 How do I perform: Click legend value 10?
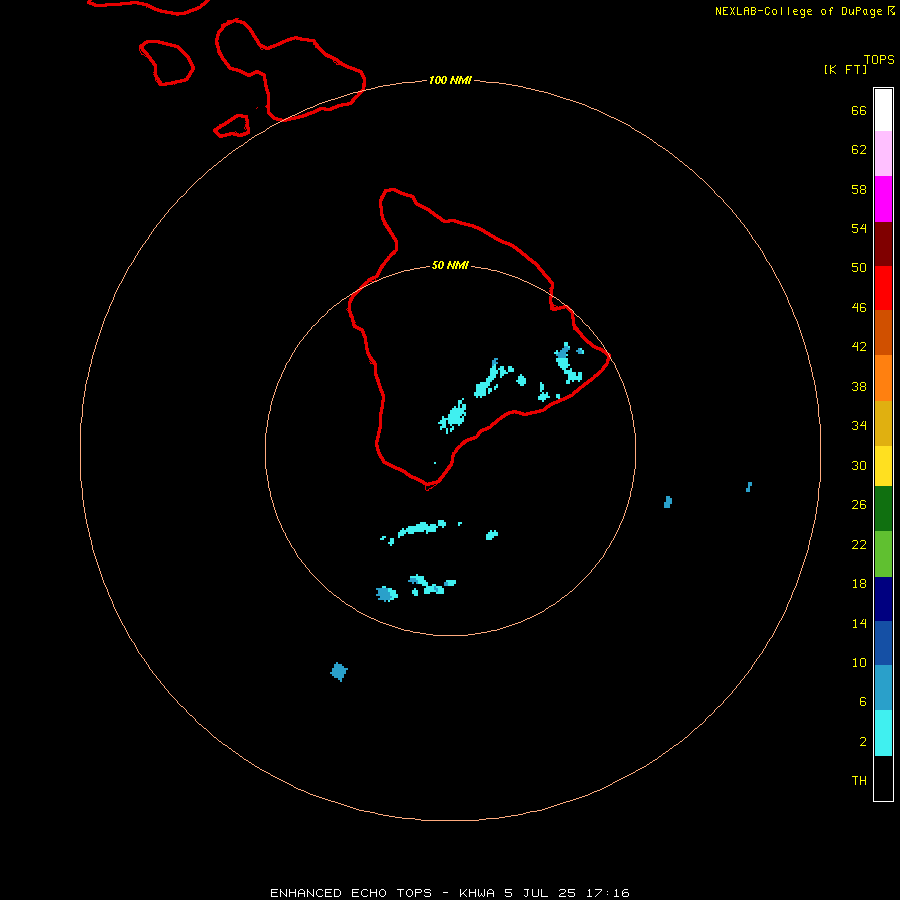(x=859, y=663)
